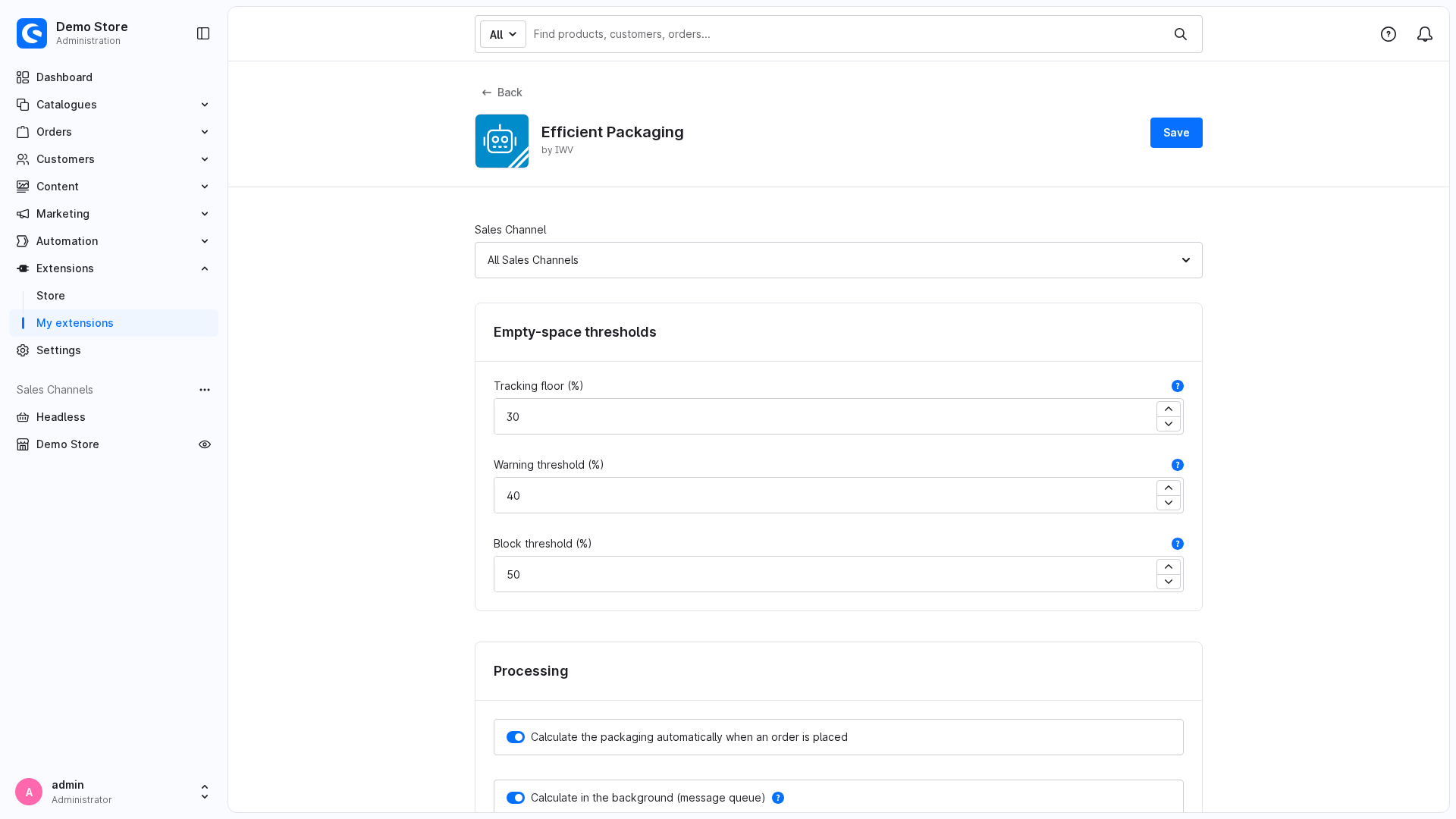Open the Marketing menu
The width and height of the screenshot is (1456, 819).
click(114, 214)
